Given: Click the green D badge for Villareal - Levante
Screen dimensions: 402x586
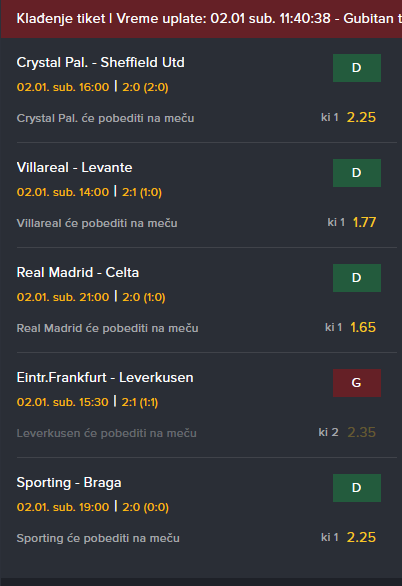Looking at the screenshot, I should 357,173.
